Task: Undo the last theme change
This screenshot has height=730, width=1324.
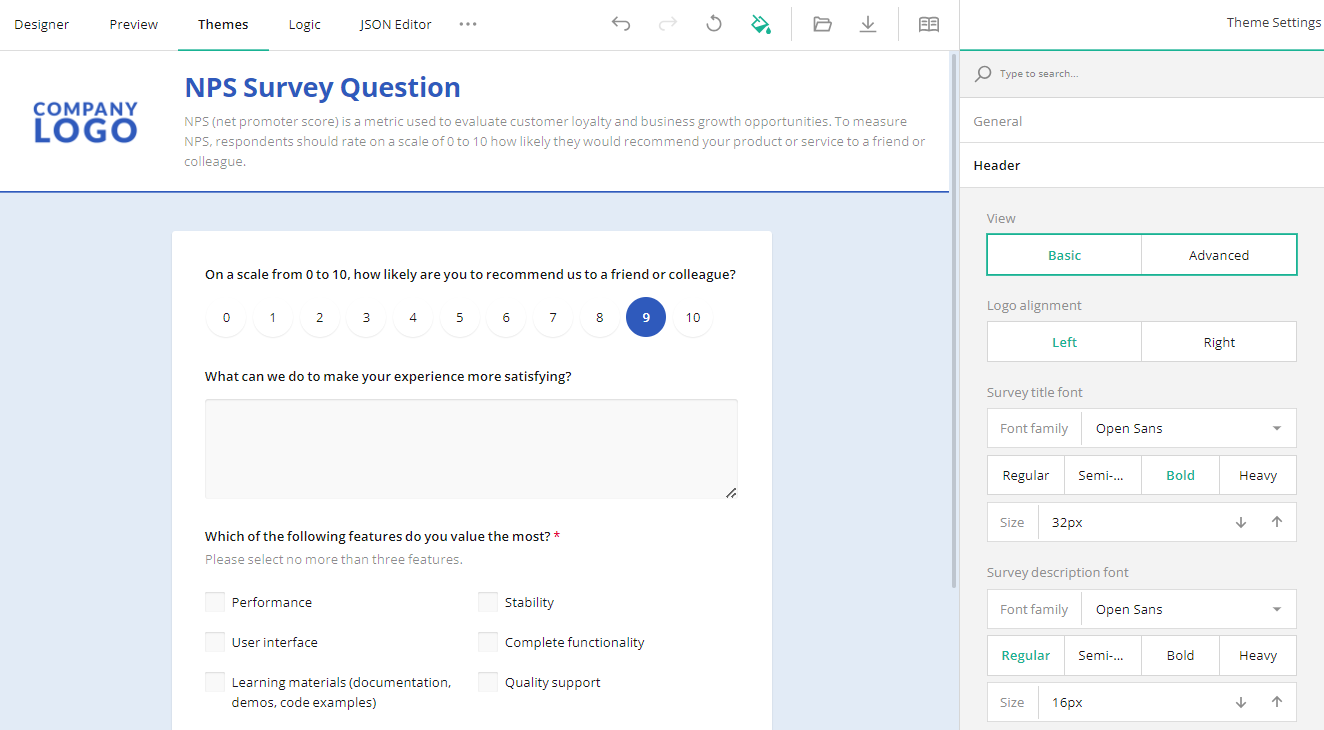Action: coord(620,23)
